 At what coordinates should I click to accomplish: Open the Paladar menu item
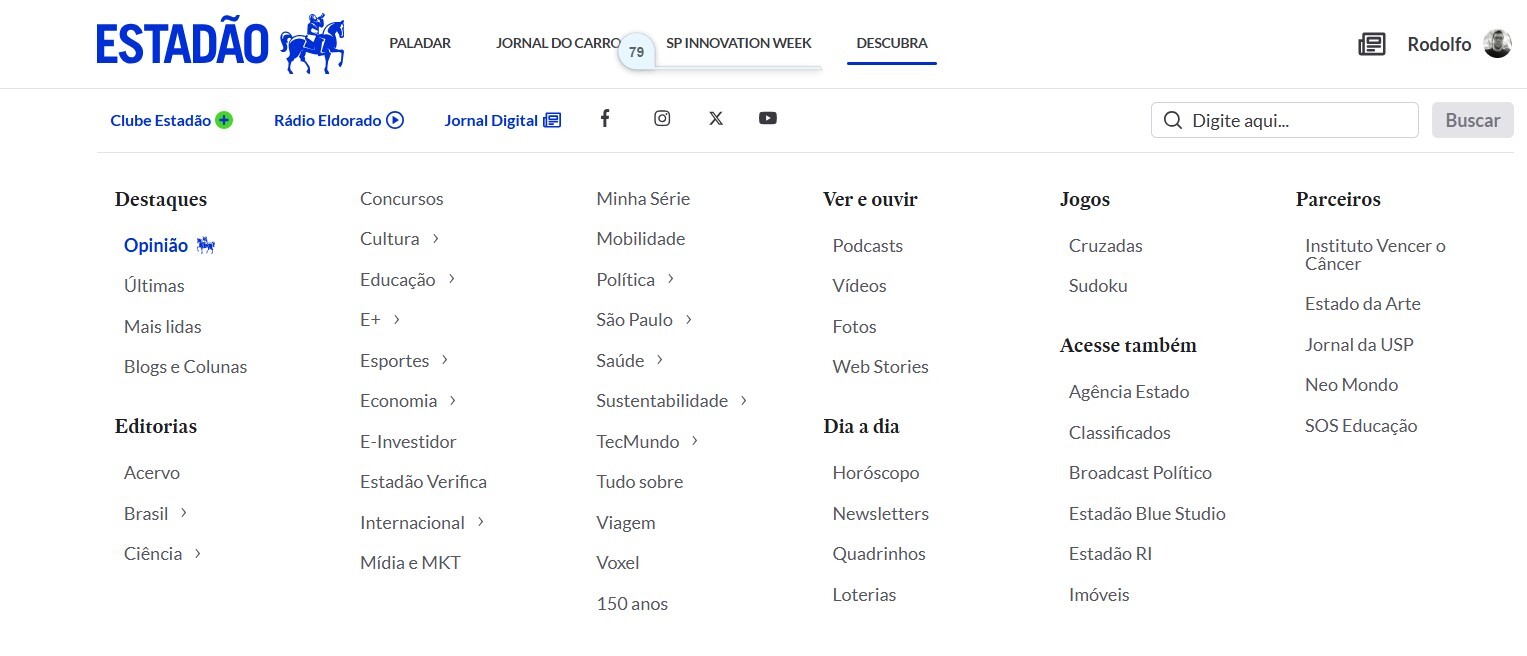[x=420, y=43]
